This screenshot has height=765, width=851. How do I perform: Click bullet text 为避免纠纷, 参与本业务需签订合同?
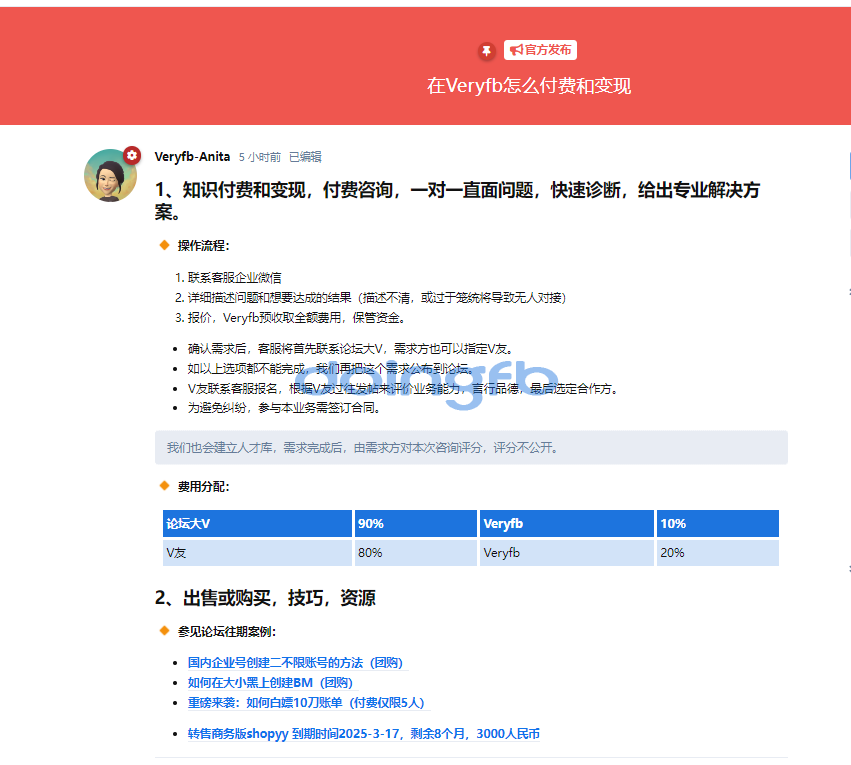tap(283, 408)
